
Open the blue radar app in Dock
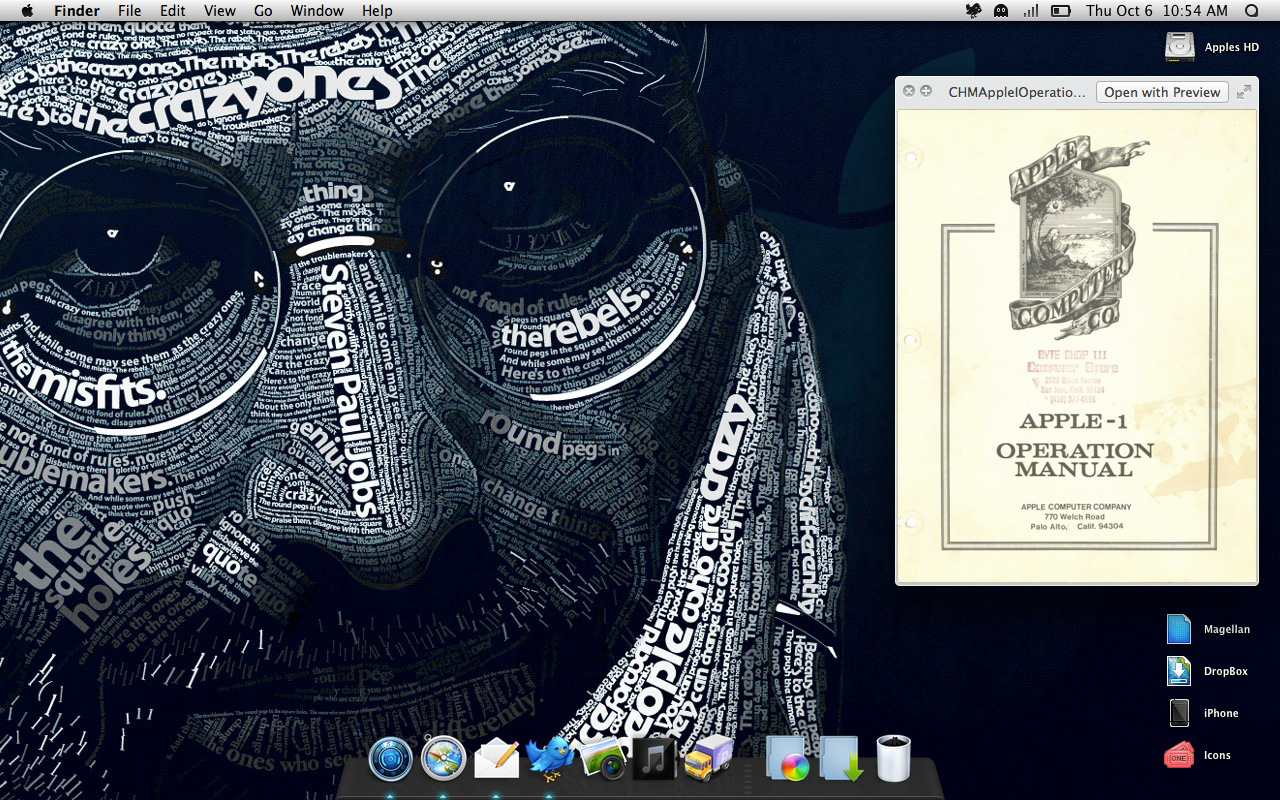pyautogui.click(x=391, y=759)
